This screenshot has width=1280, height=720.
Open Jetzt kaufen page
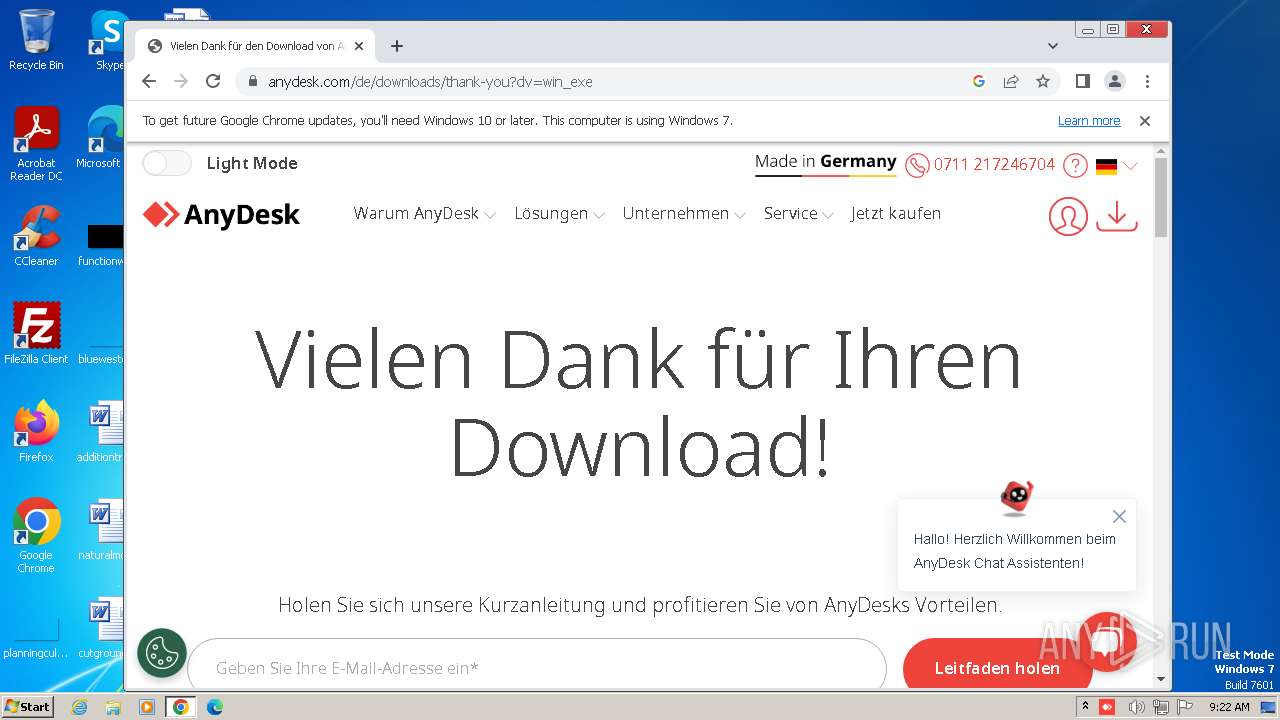896,214
